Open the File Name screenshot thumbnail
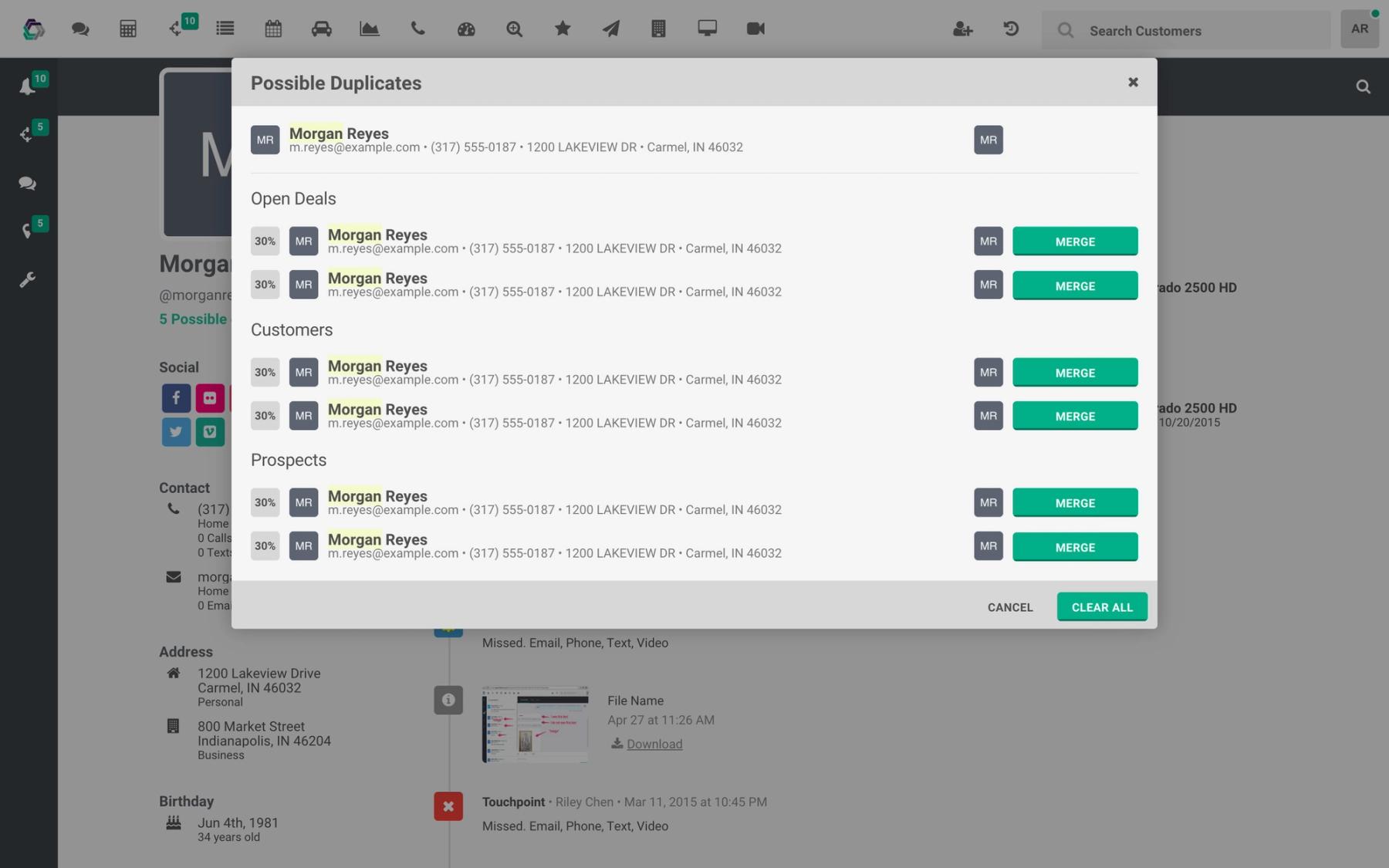The height and width of the screenshot is (868, 1389). pyautogui.click(x=535, y=724)
